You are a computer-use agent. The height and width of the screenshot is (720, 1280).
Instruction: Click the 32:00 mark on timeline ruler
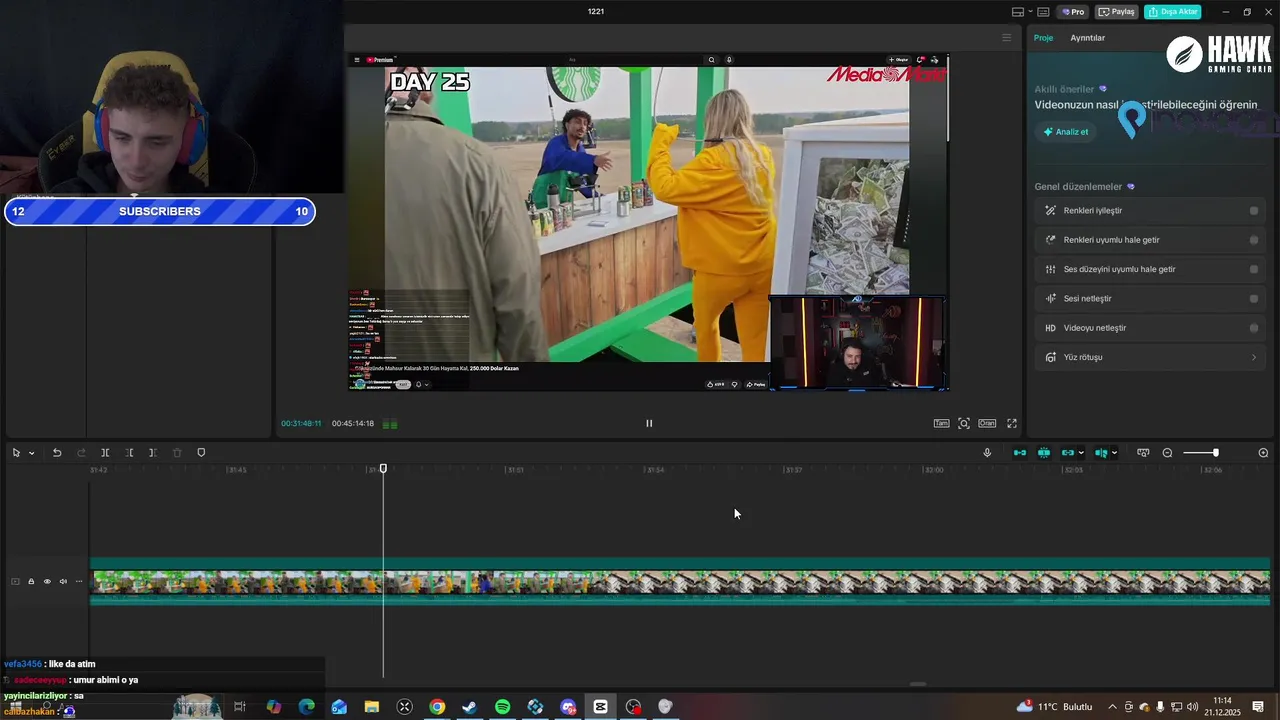tap(933, 470)
